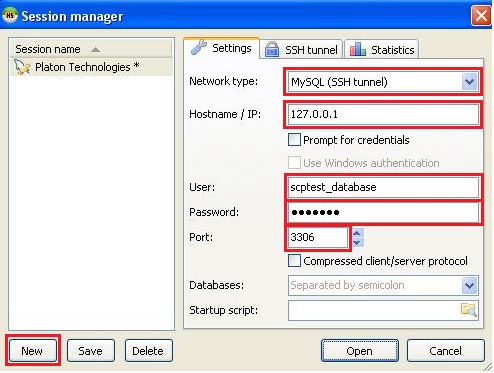Switch to the SSH tunnel tab
The width and height of the screenshot is (494, 373).
click(x=301, y=50)
